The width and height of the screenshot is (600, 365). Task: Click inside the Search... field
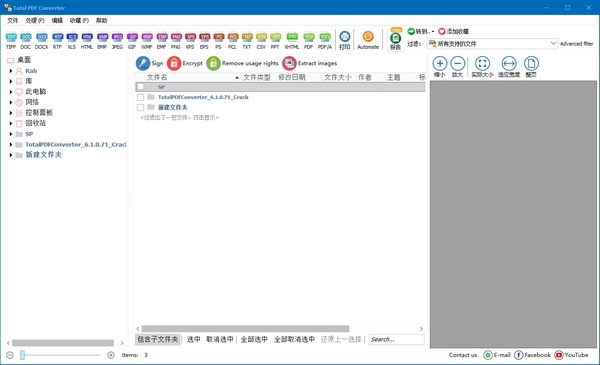[x=396, y=339]
